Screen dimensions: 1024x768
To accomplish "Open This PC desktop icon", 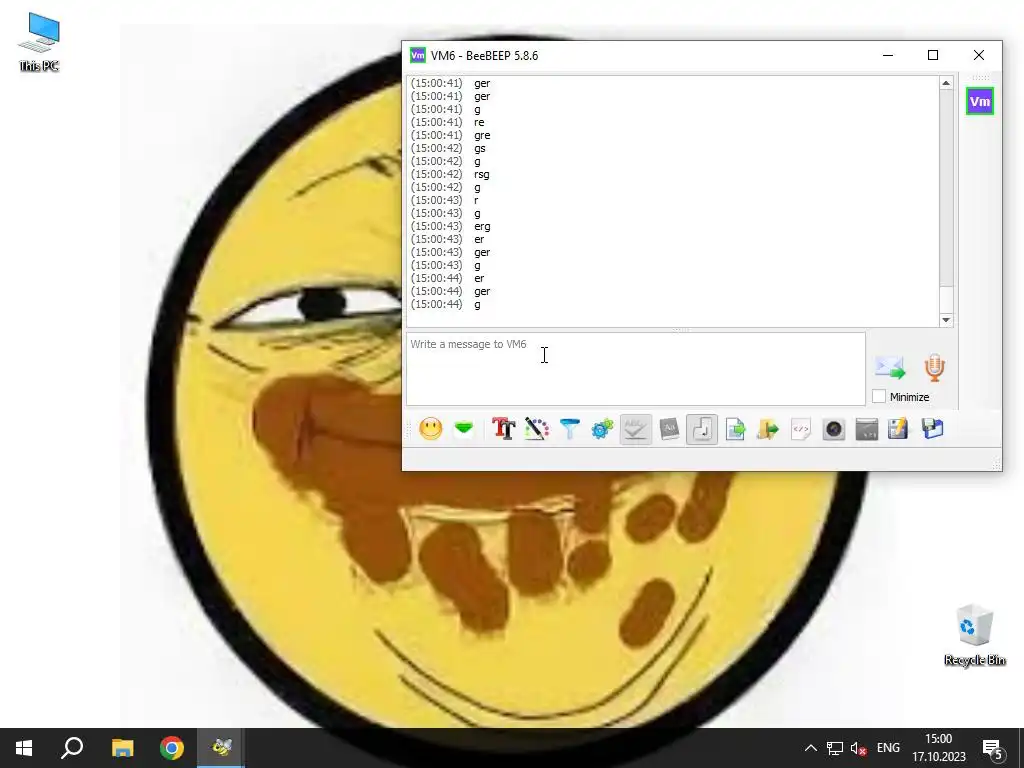I will tap(39, 42).
